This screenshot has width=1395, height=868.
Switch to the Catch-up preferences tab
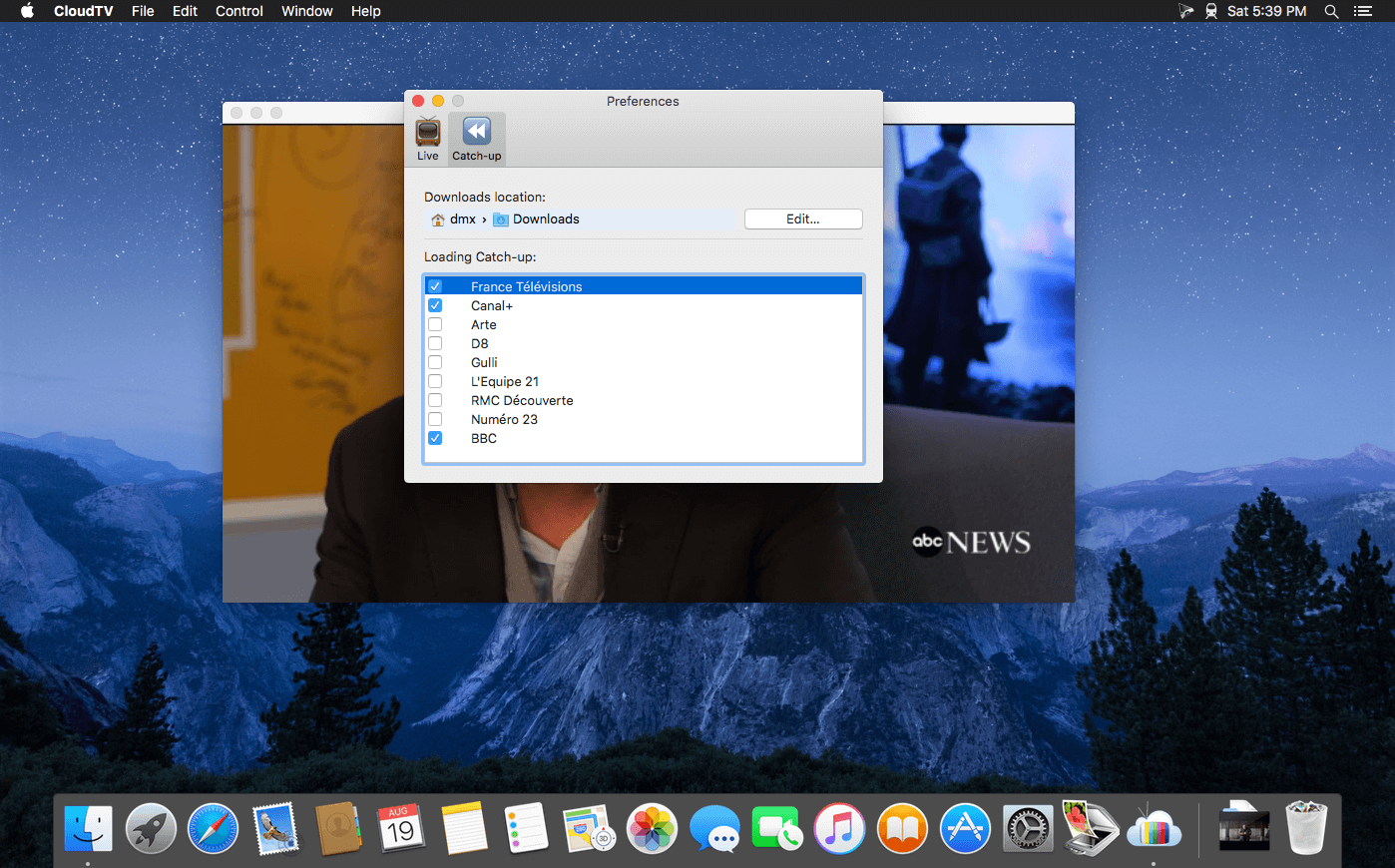(477, 139)
